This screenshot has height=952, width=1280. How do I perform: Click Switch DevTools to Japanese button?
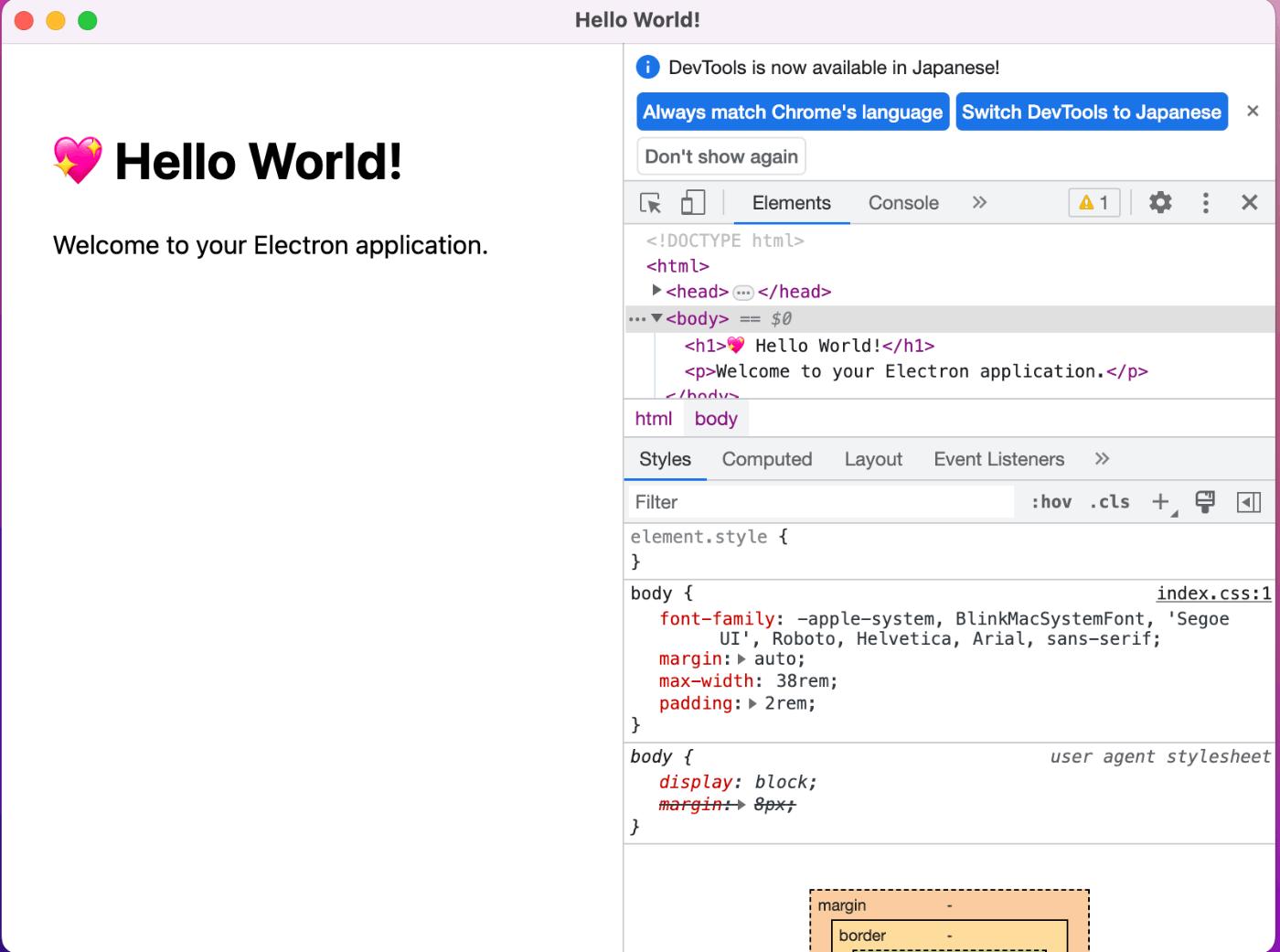point(1091,112)
